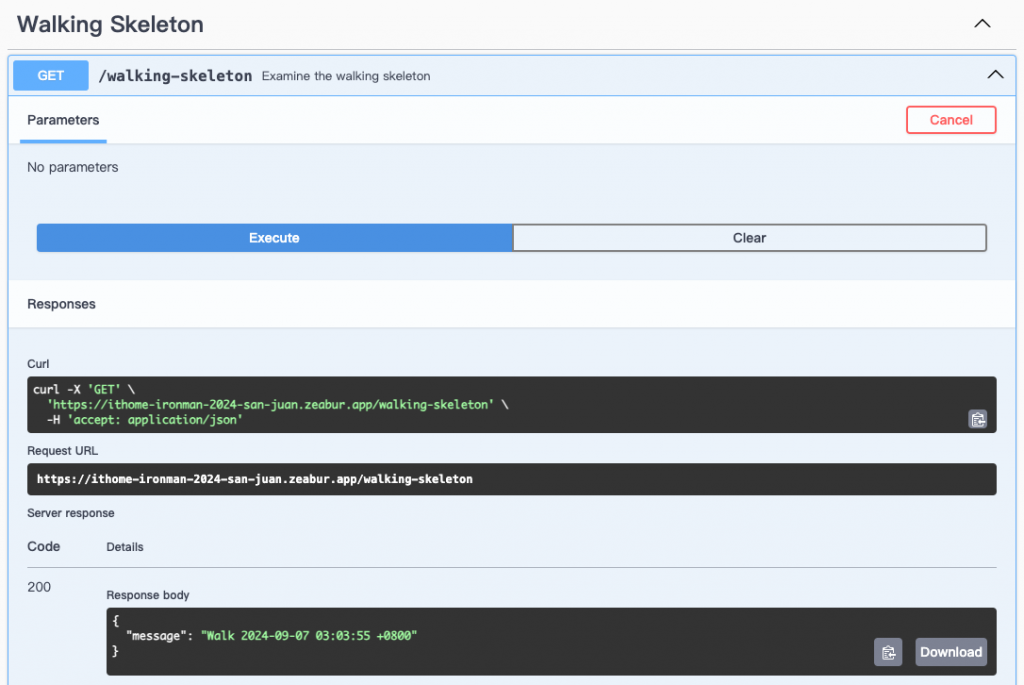Click the "Examine the walking skeleton" summary

click(x=346, y=76)
